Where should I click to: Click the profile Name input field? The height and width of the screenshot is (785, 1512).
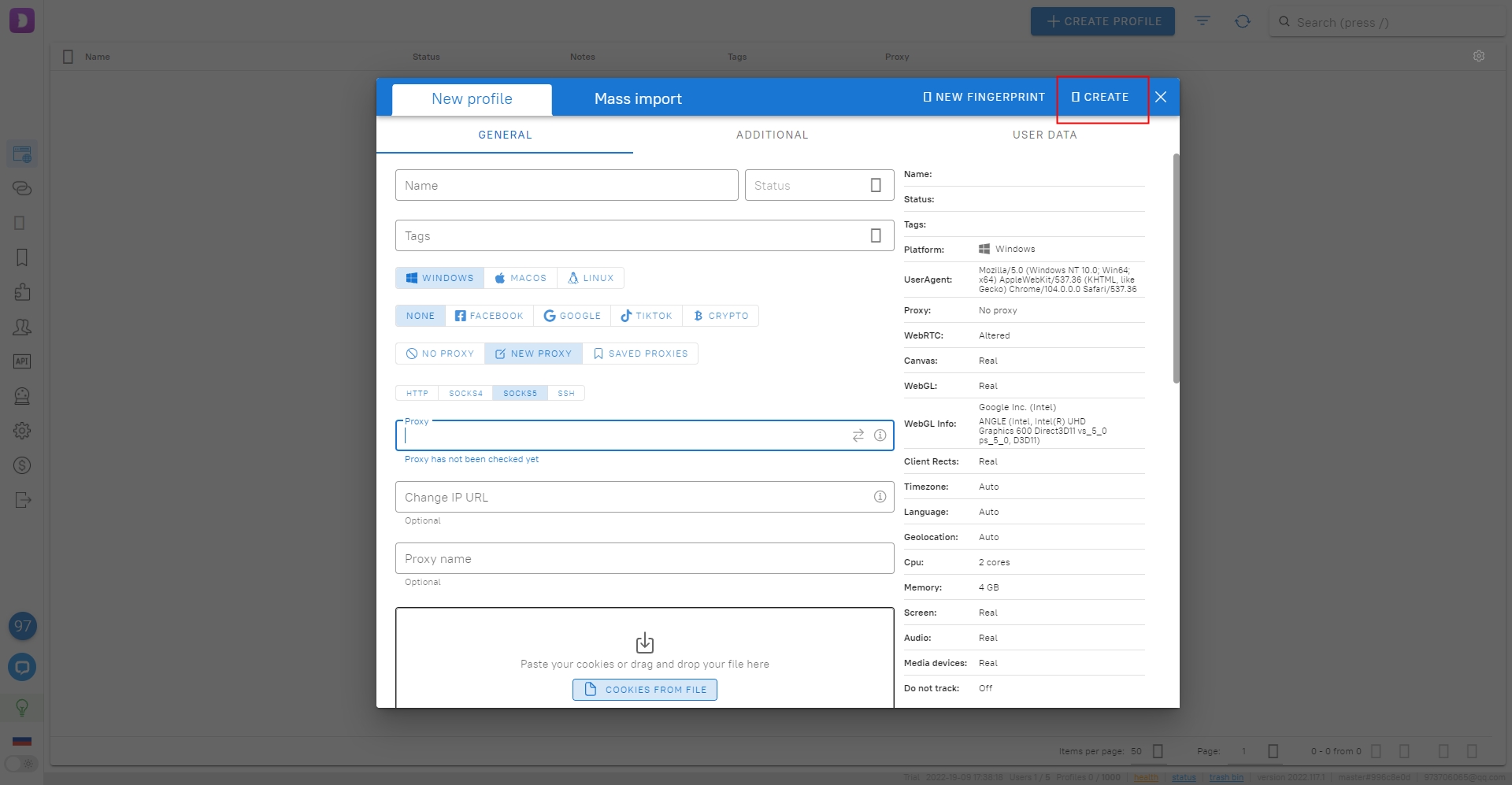click(566, 186)
